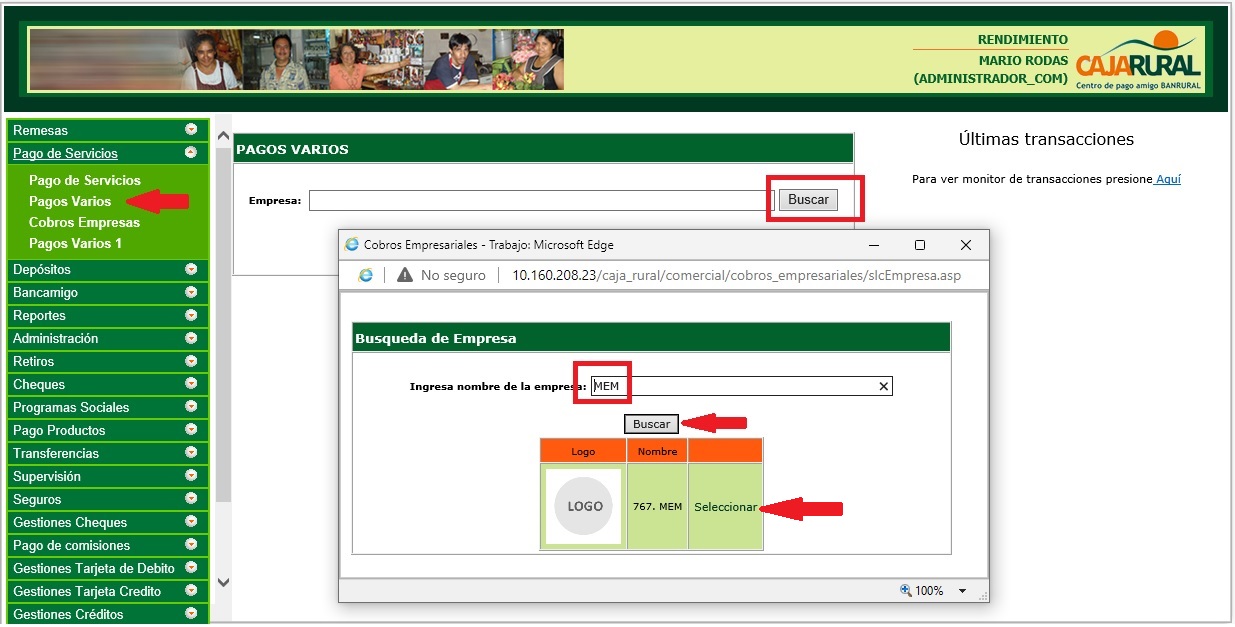Click the zoom magnifier icon at 100%

coord(906,591)
